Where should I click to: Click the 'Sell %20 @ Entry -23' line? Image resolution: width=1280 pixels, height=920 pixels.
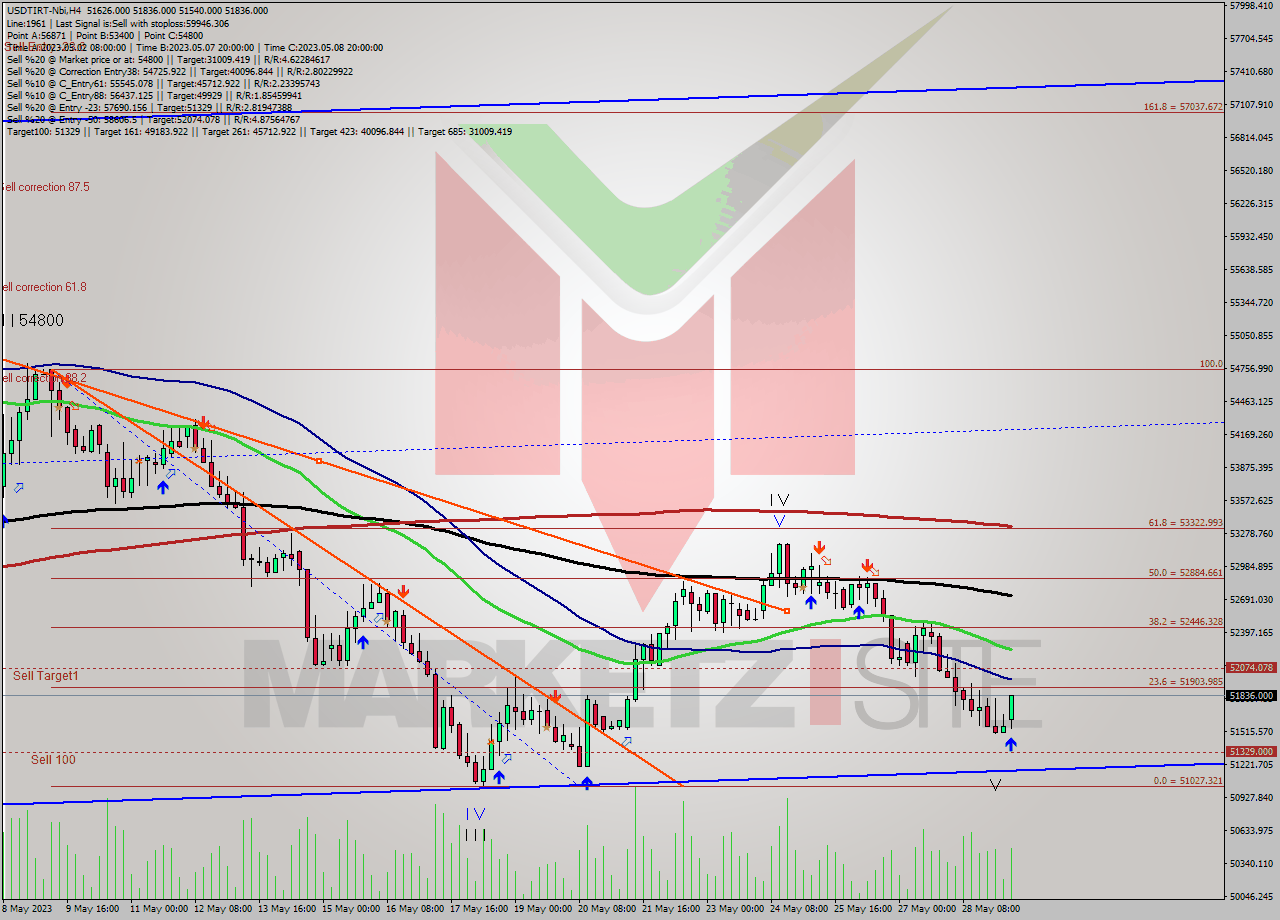point(149,107)
